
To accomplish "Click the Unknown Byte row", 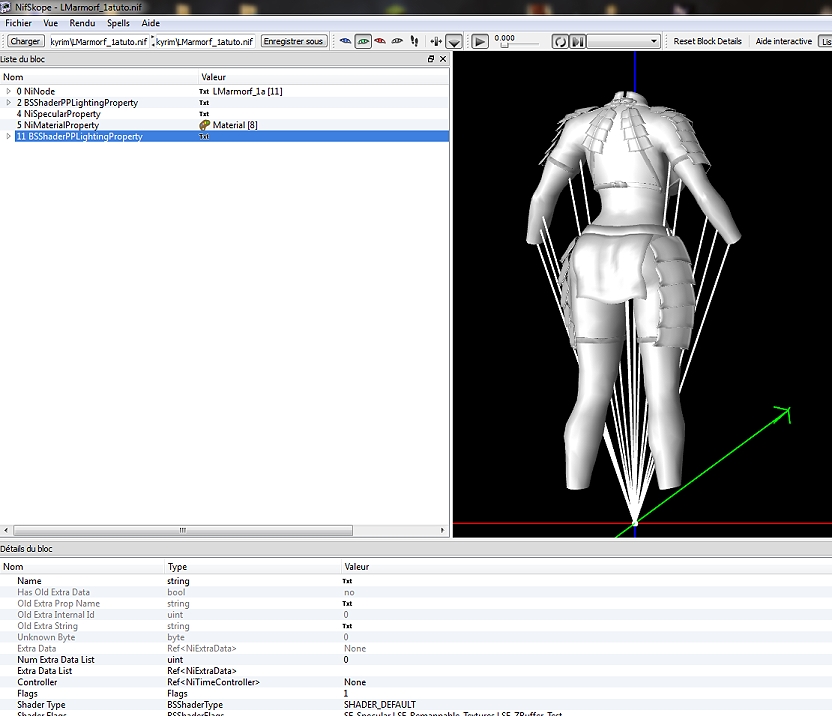I will click(416, 637).
